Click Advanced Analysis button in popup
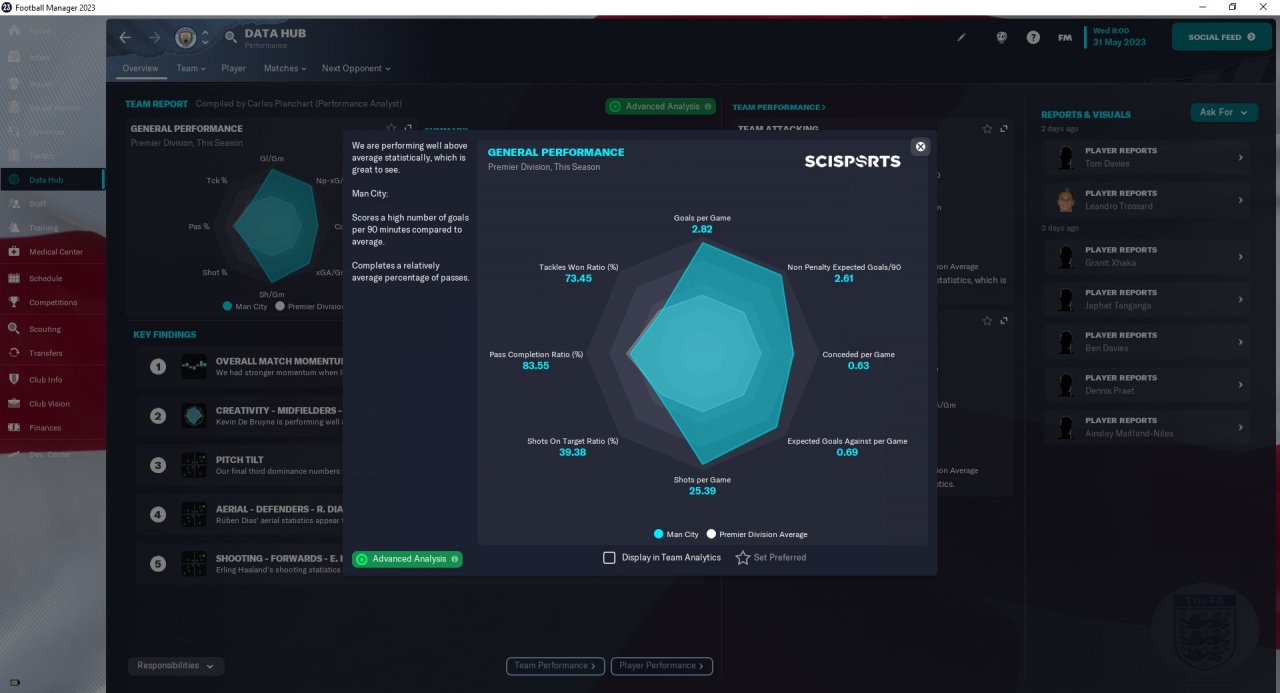Screen dimensions: 1280x693 point(408,559)
